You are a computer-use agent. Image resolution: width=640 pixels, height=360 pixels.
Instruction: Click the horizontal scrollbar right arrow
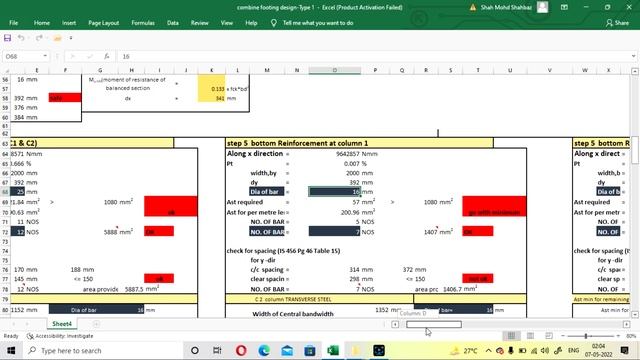[627, 324]
